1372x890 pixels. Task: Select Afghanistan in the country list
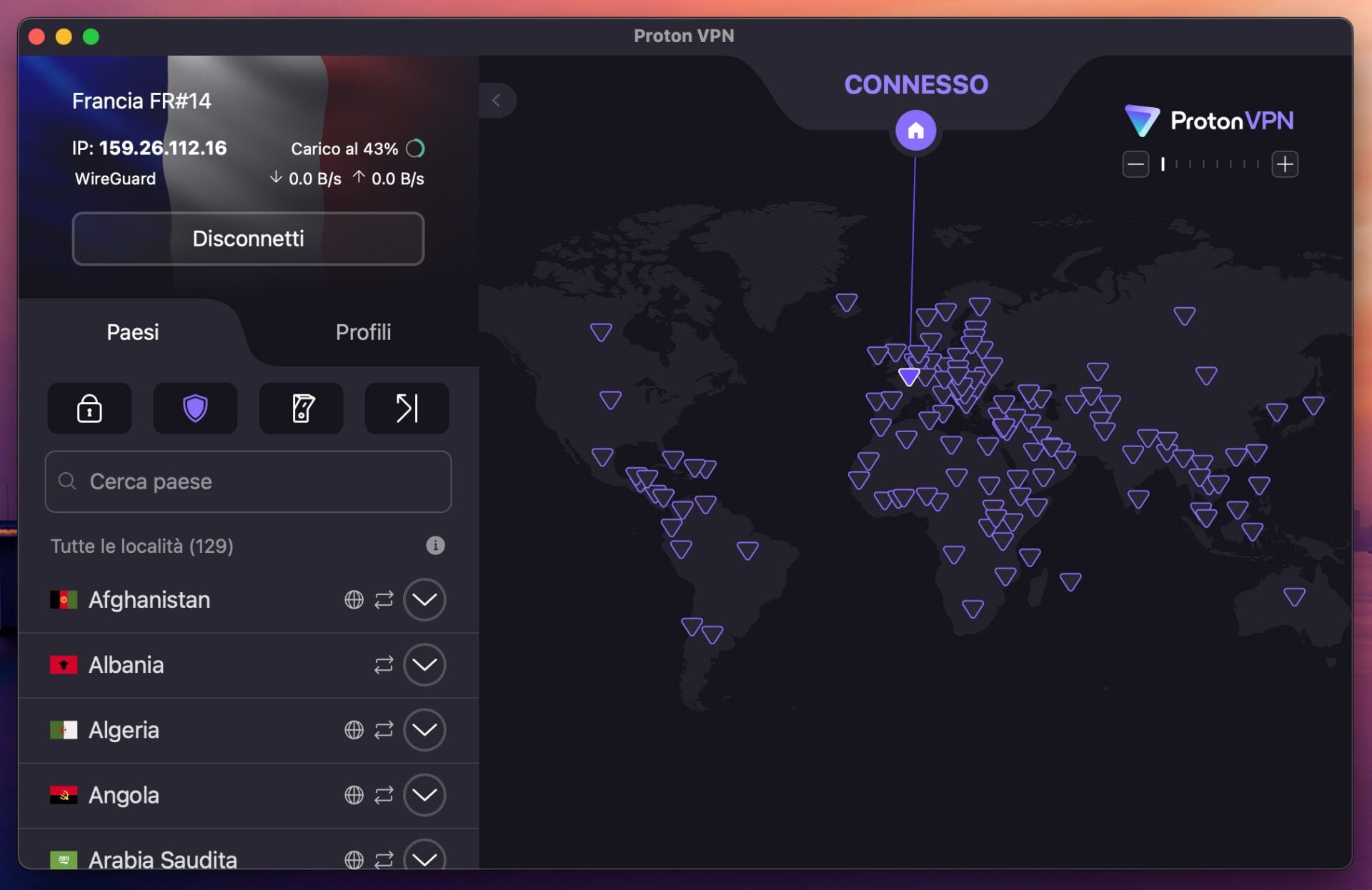248,599
